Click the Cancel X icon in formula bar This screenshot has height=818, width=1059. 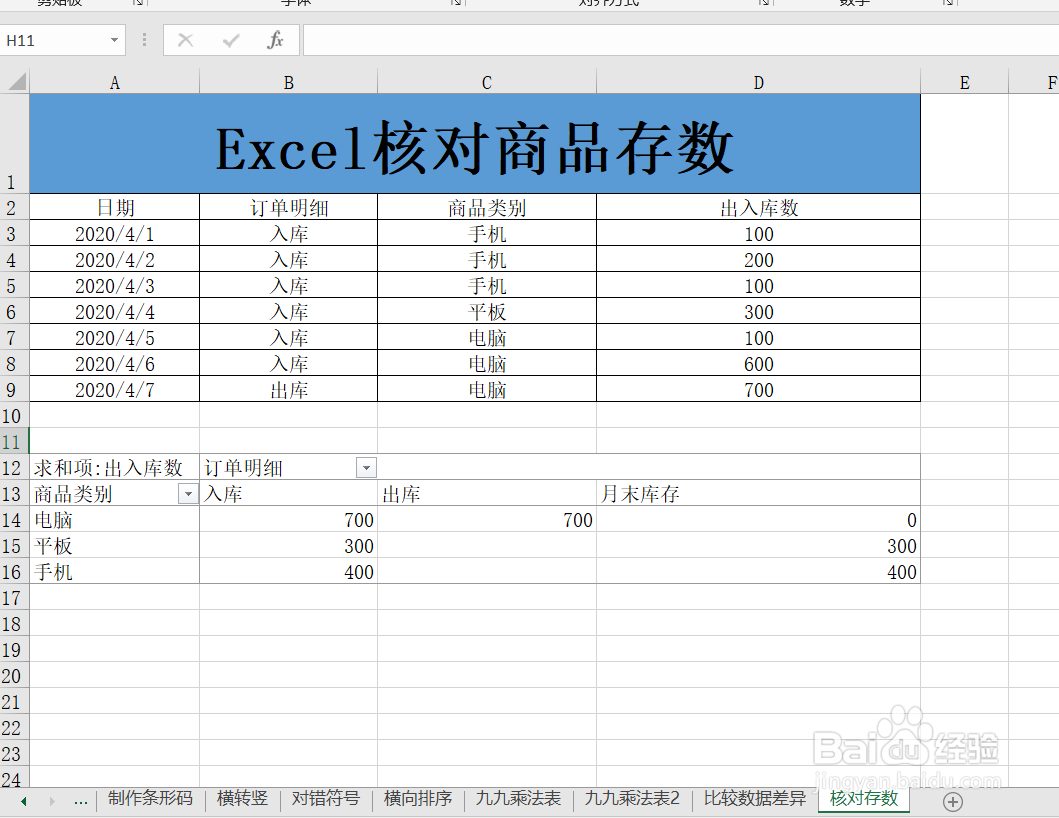[186, 41]
